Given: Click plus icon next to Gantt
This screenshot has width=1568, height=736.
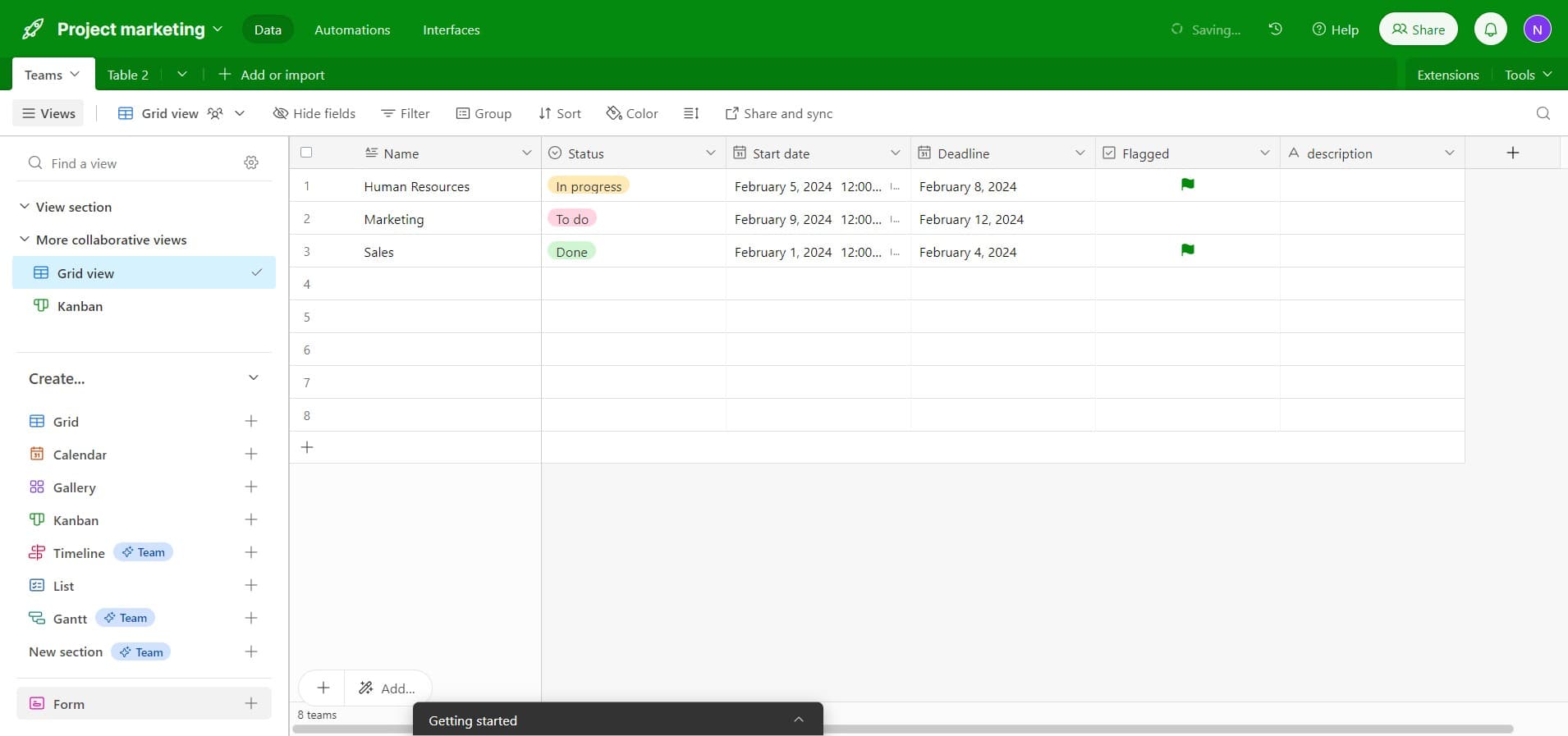Looking at the screenshot, I should (251, 618).
